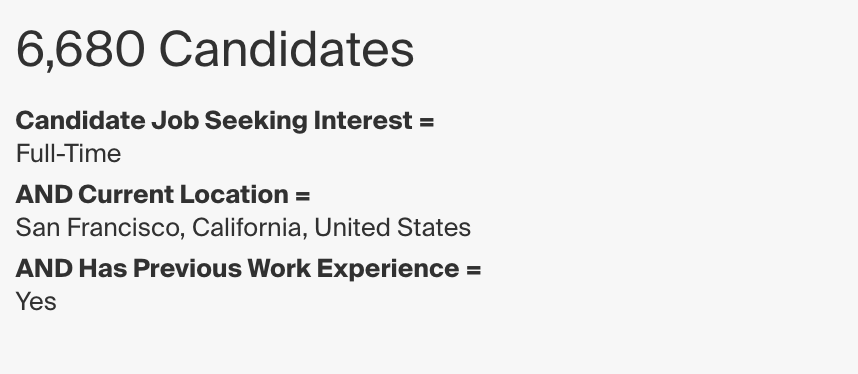Select the word Location in the second filter
This screenshot has width=858, height=374.
[x=234, y=194]
